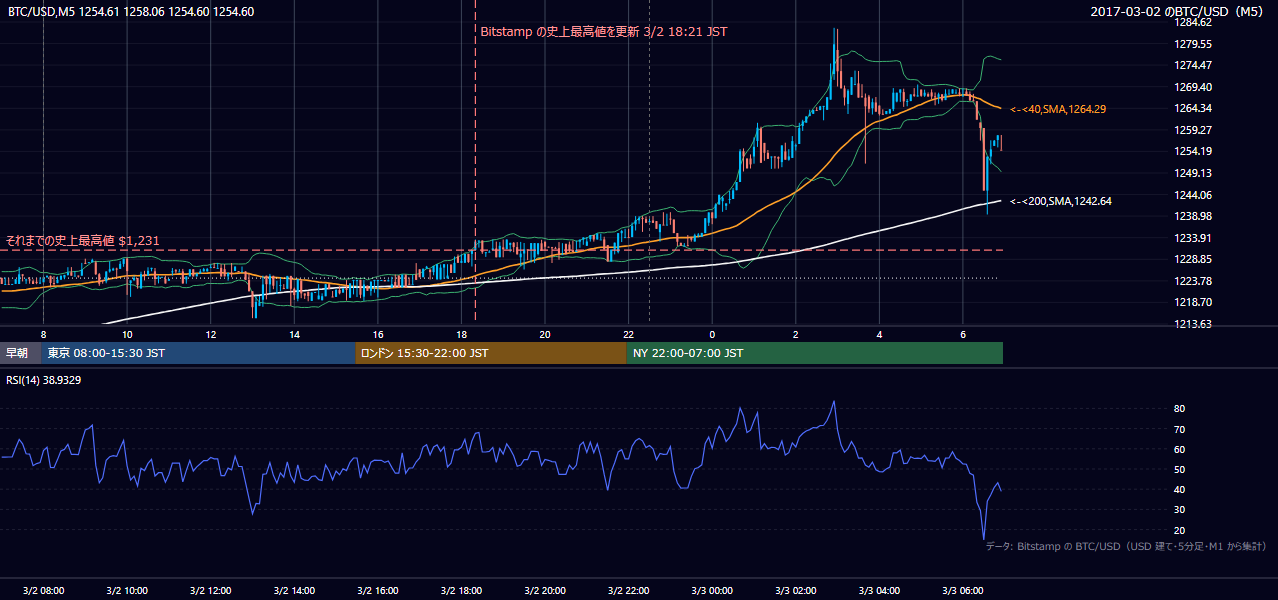Click the 1259.27 price axis value
Screen dimensions: 1278x600
1194,130
